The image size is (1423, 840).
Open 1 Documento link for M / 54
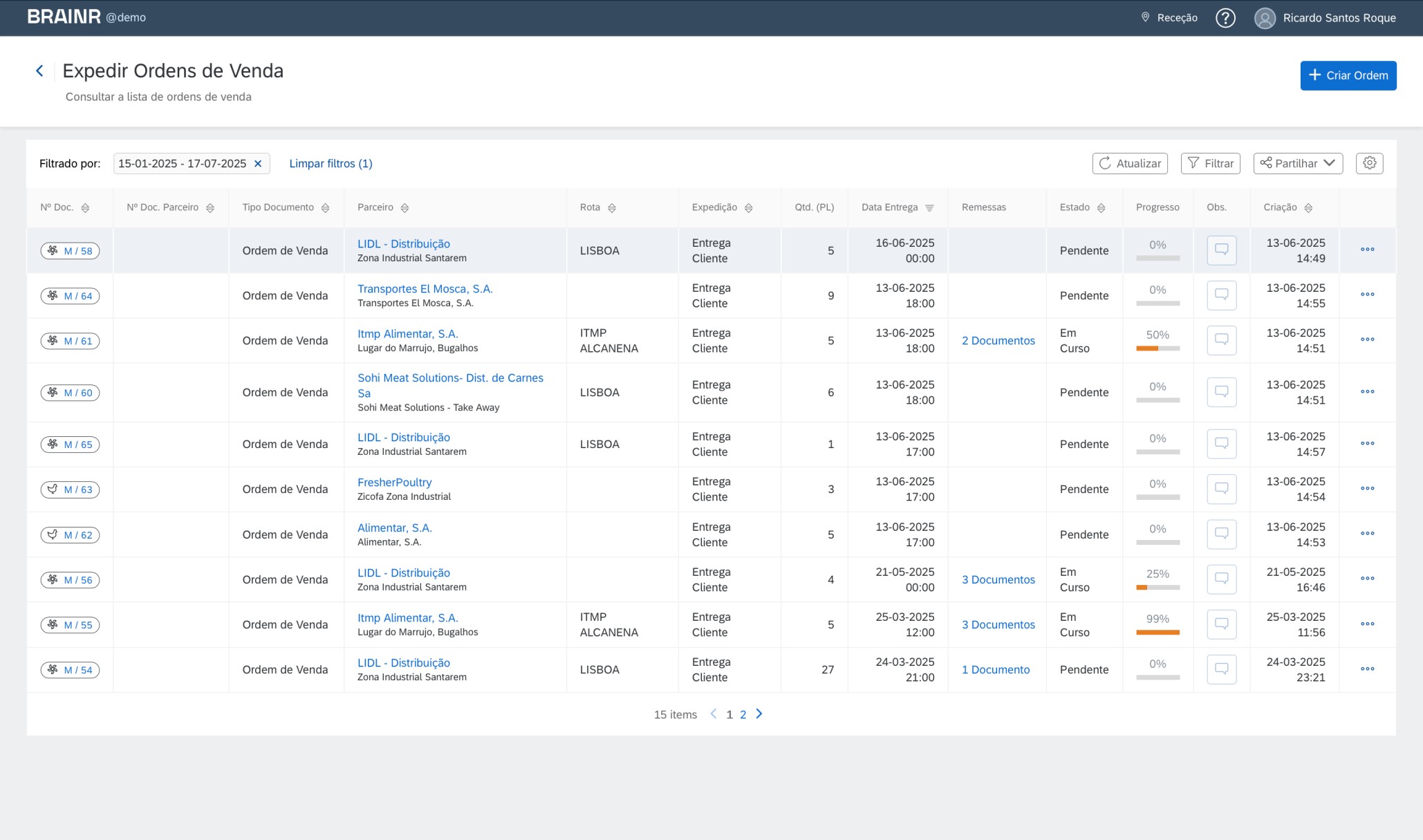995,669
